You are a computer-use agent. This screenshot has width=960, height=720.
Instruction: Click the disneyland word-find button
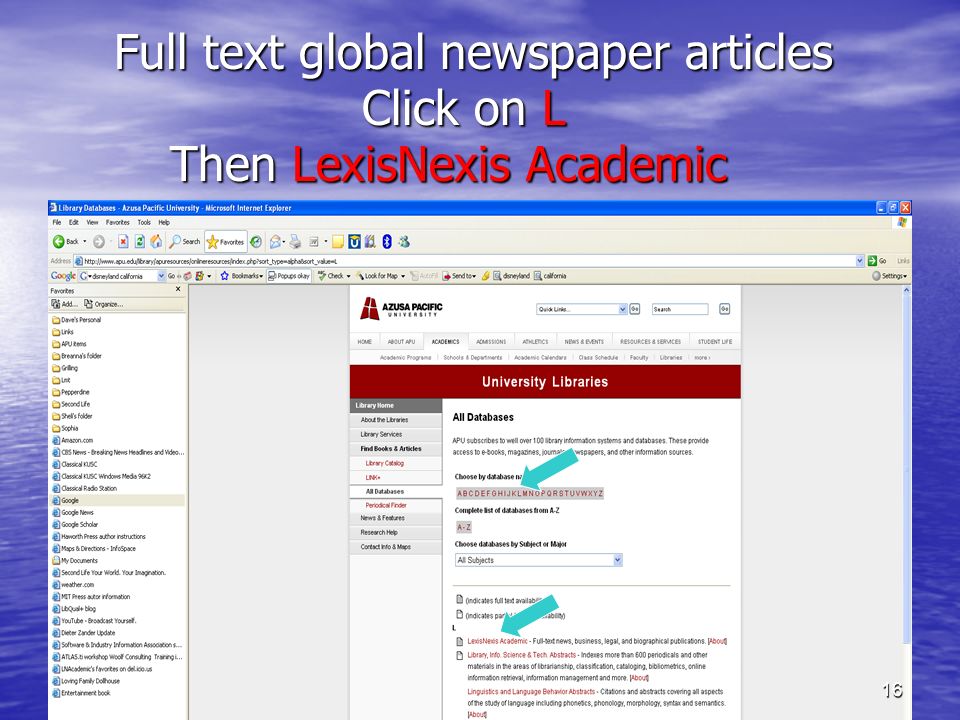pos(511,276)
